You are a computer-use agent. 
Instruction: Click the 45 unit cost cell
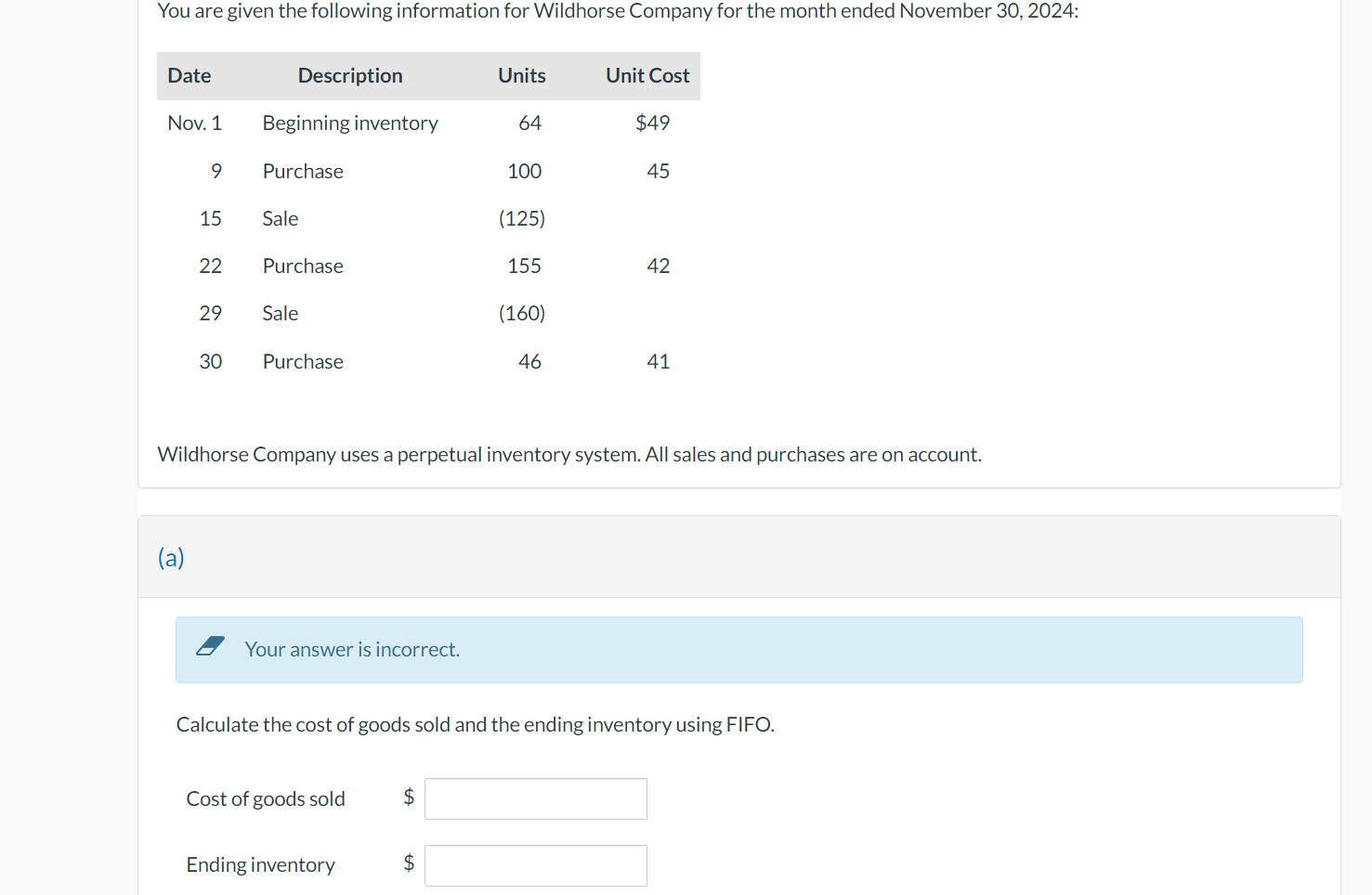pos(659,172)
